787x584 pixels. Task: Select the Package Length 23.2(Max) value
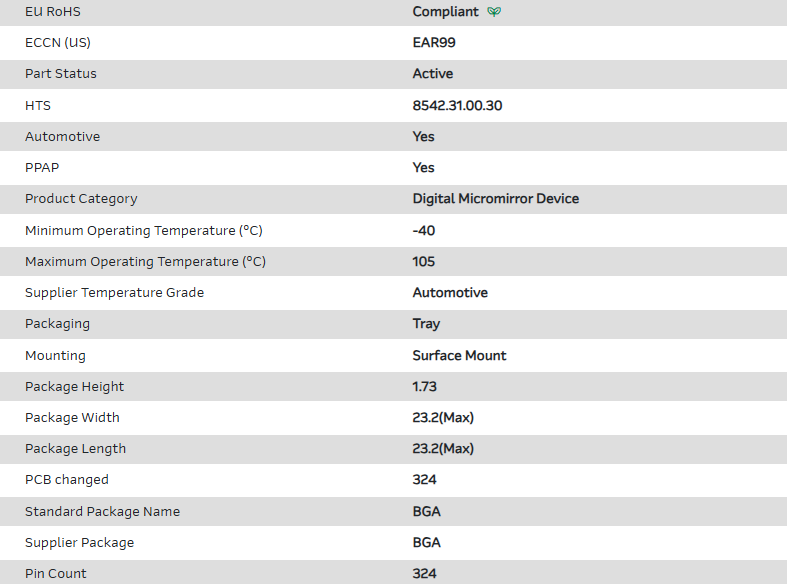[x=443, y=449]
